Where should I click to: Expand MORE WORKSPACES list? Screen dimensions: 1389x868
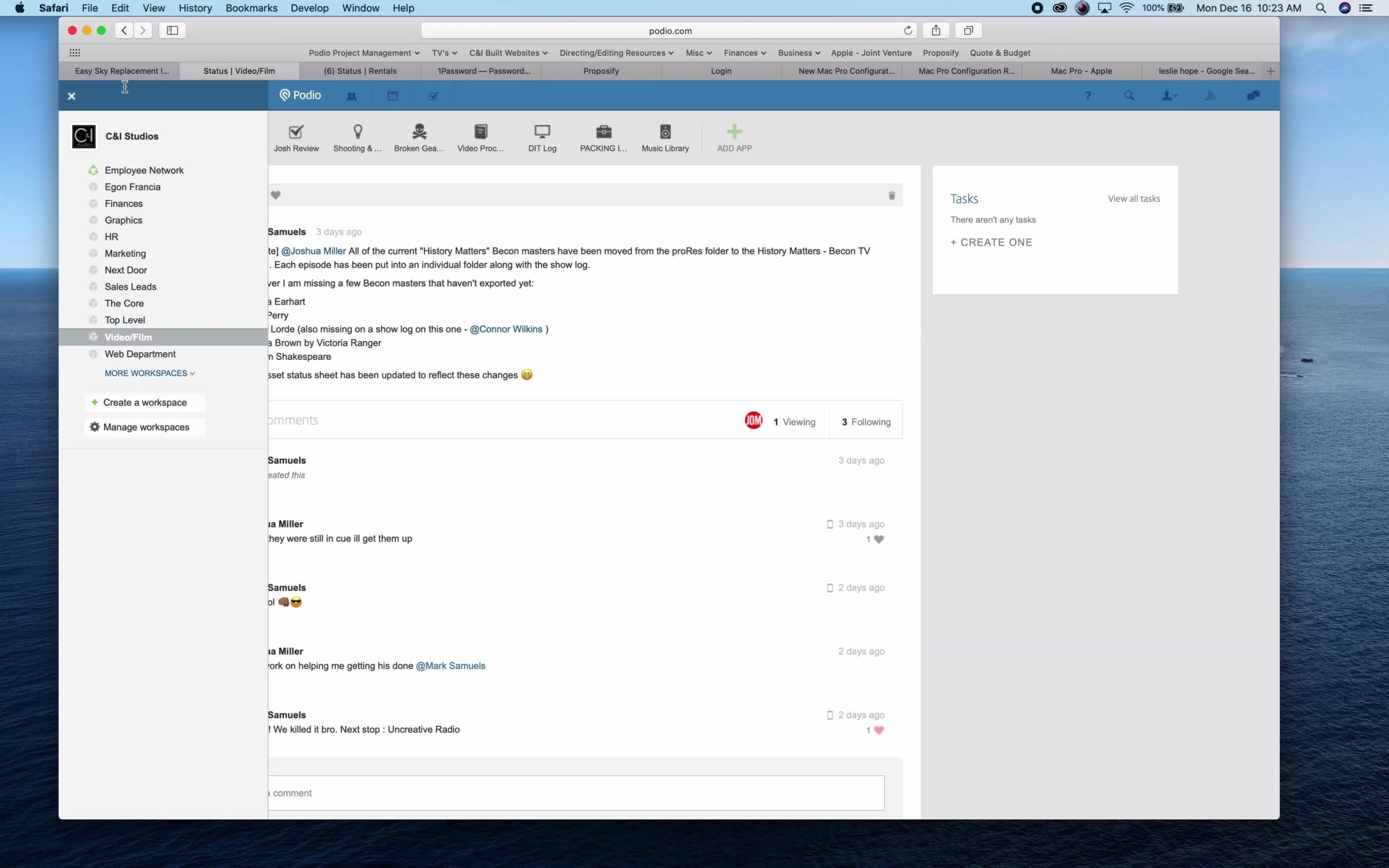point(149,373)
